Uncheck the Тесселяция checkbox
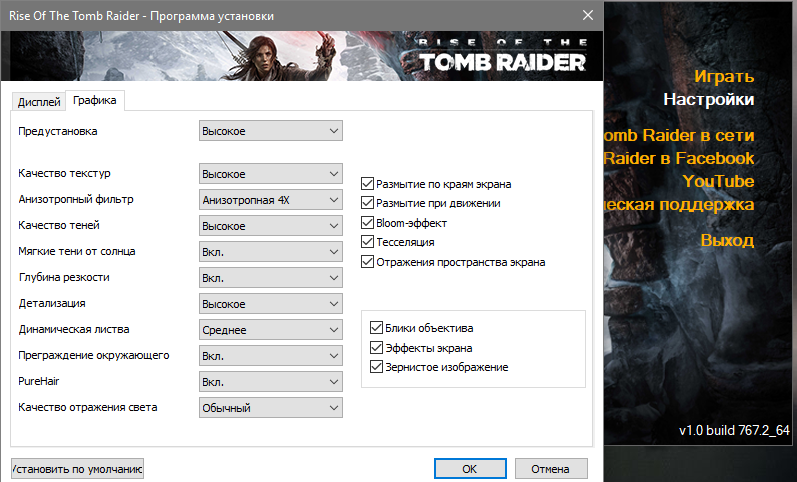 (367, 242)
